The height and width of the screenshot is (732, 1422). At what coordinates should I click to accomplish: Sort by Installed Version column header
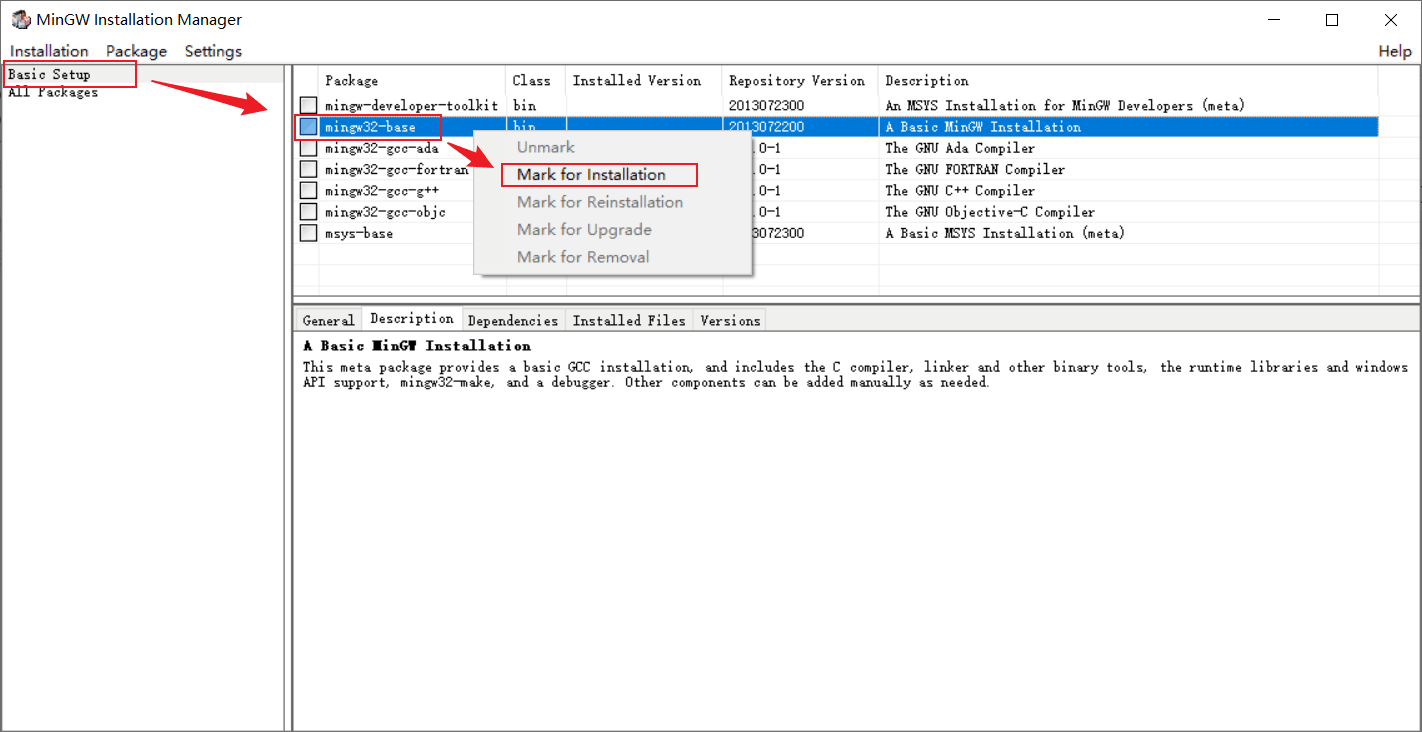[x=644, y=80]
